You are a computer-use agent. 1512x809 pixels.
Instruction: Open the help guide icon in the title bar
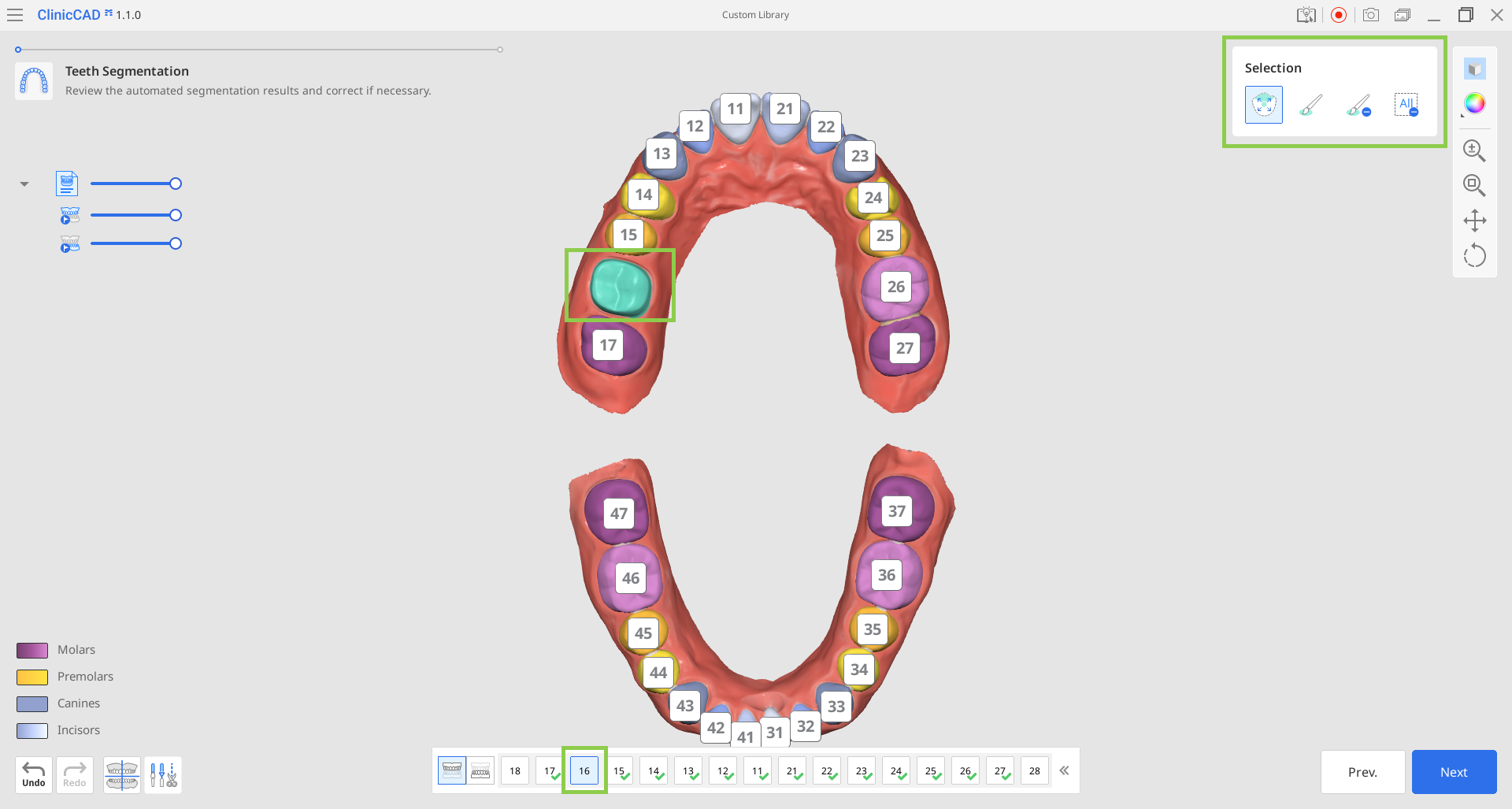click(1306, 15)
